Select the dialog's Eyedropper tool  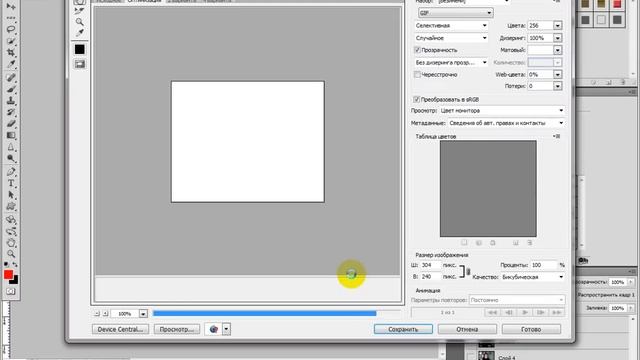pos(80,33)
